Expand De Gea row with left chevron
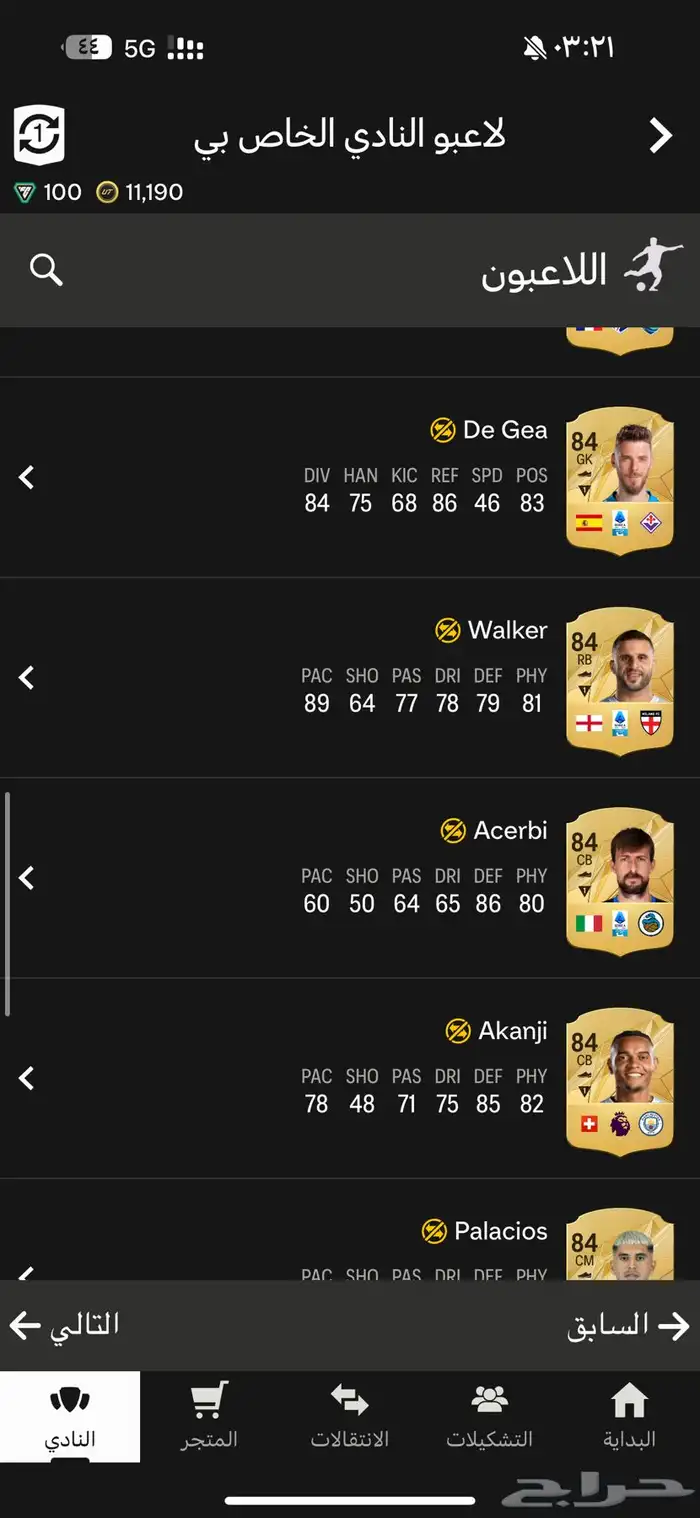The image size is (700, 1518). pyautogui.click(x=27, y=478)
